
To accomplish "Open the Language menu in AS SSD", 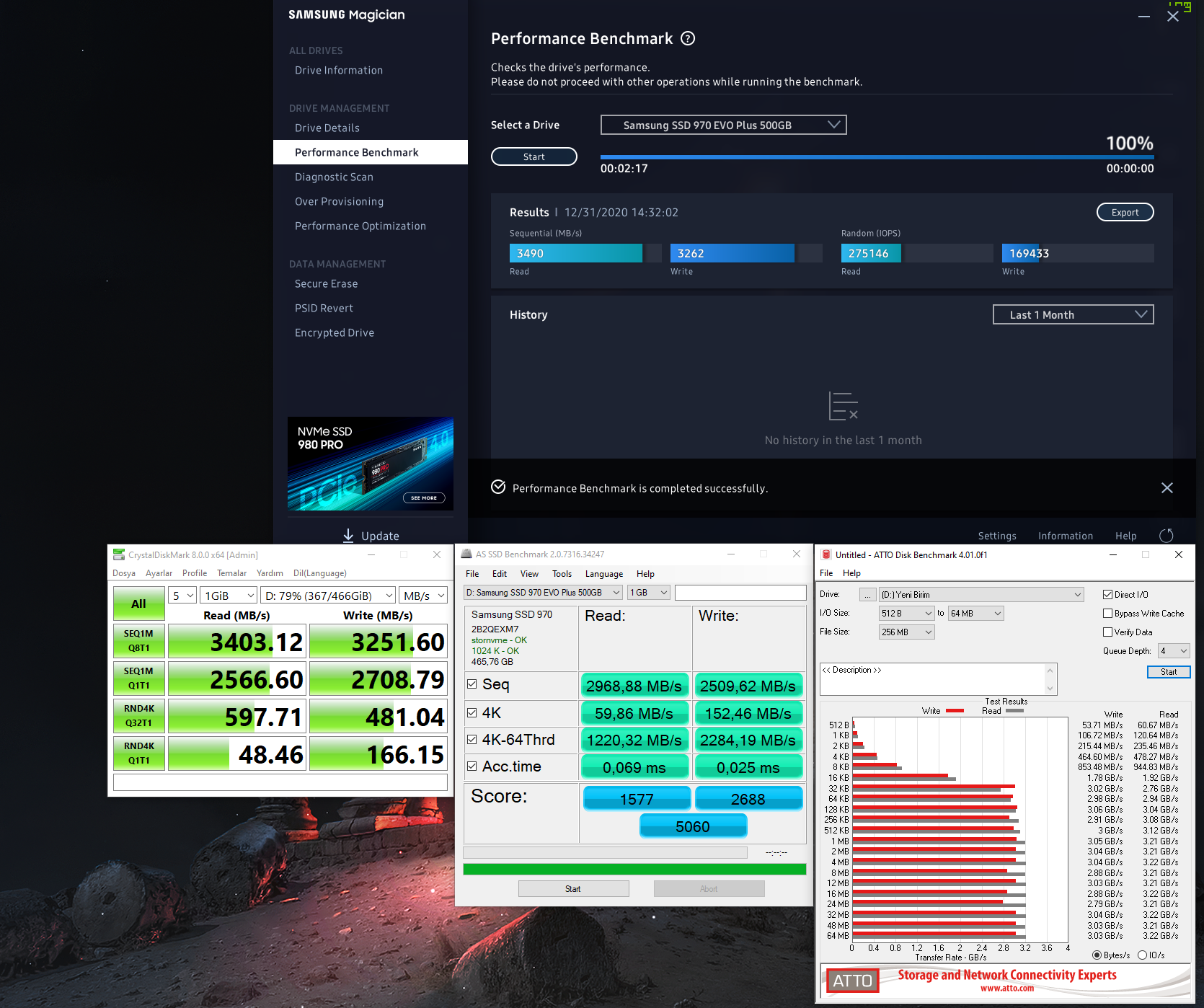I will (x=604, y=574).
